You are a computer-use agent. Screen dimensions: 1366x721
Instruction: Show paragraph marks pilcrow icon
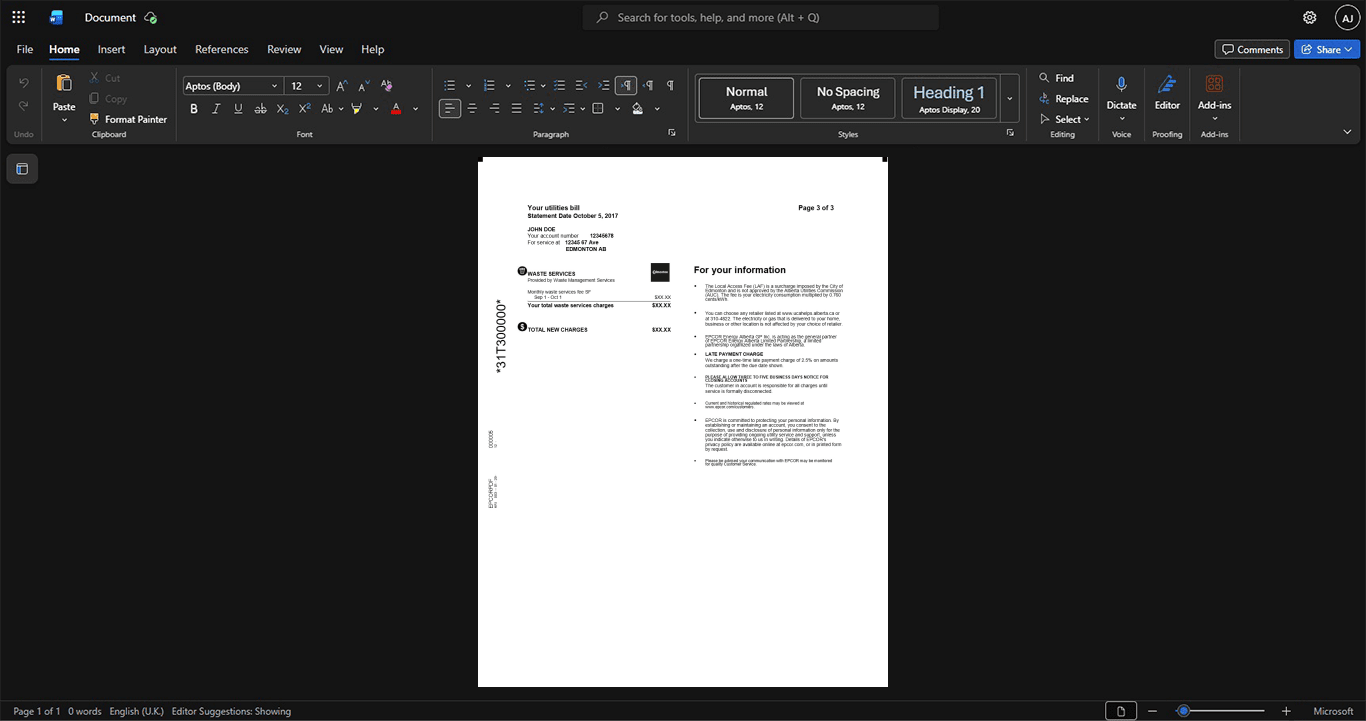pos(670,86)
